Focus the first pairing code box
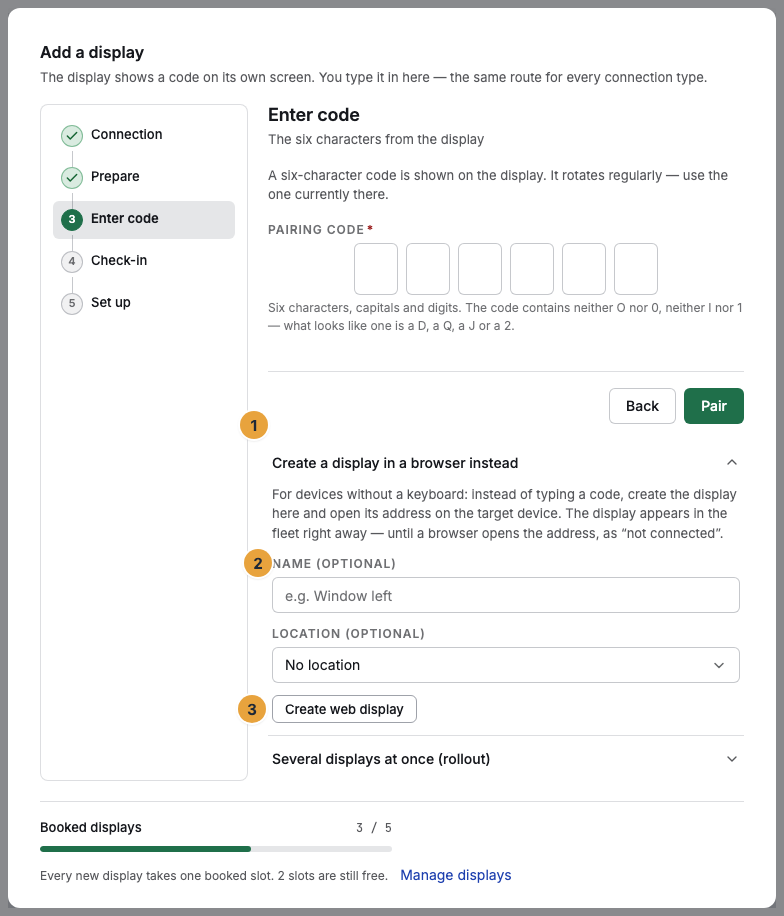This screenshot has width=784, height=916. coord(376,269)
